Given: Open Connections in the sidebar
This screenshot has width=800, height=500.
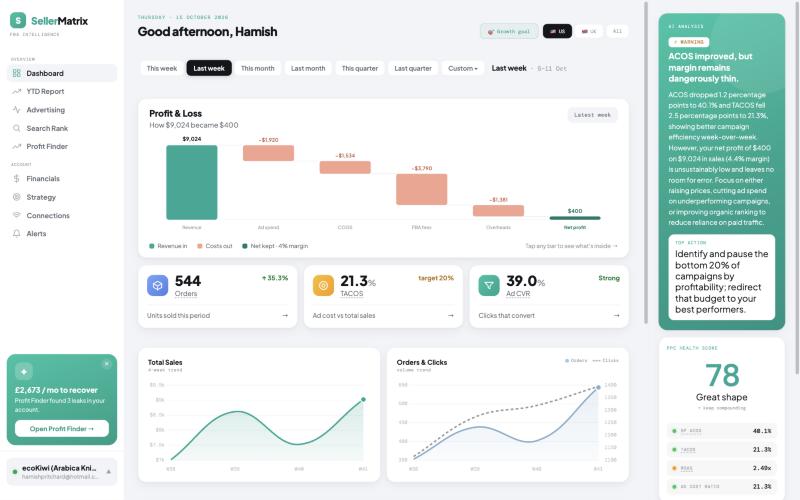Looking at the screenshot, I should [62, 215].
